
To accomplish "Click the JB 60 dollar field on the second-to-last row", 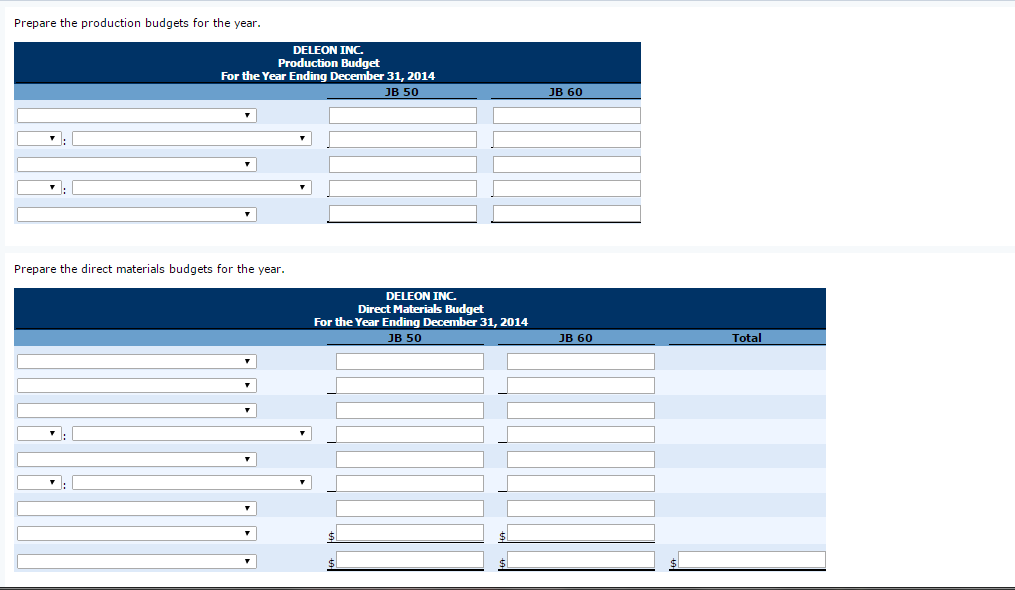I will [x=580, y=532].
